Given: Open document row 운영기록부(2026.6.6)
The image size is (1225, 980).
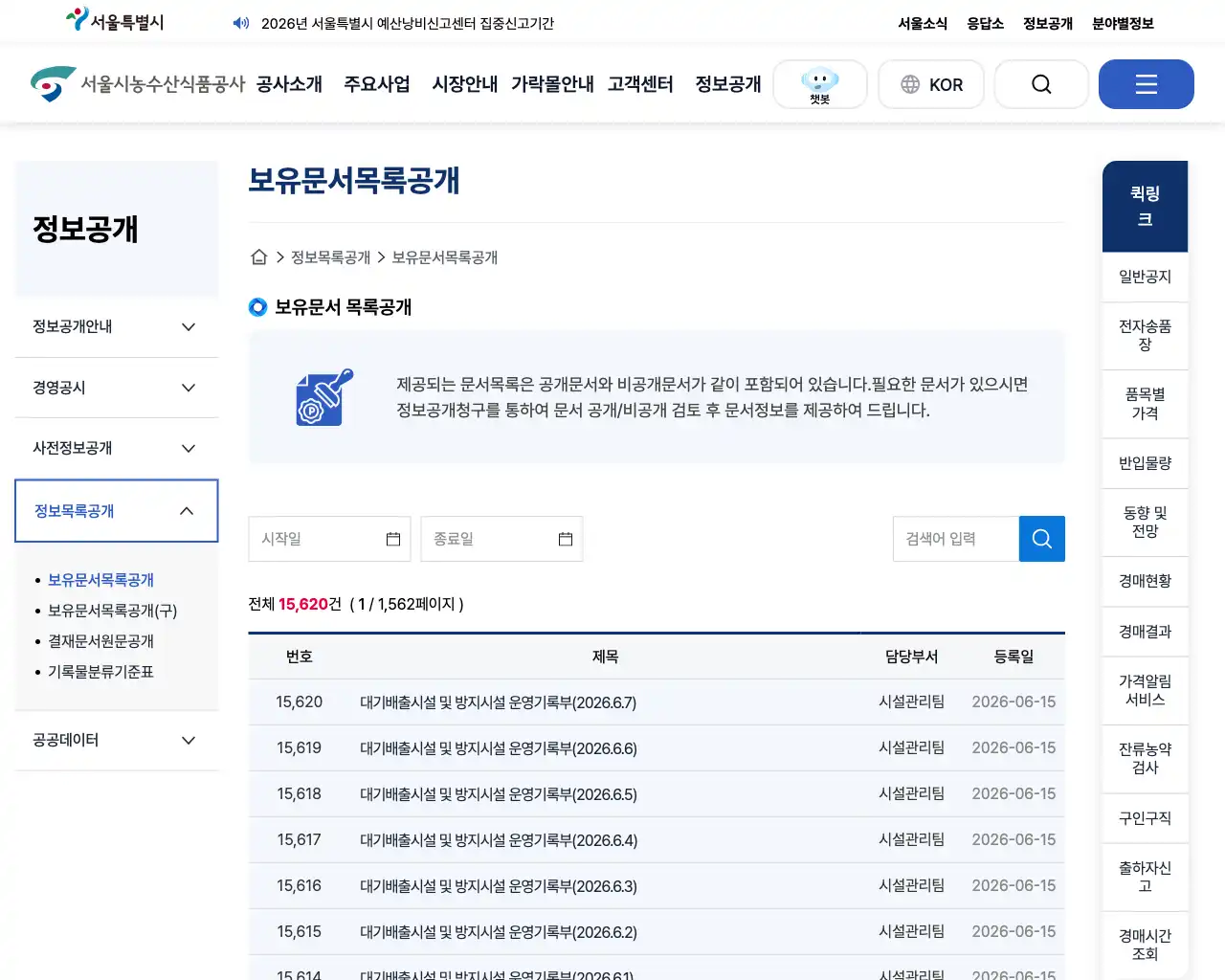Looking at the screenshot, I should [x=499, y=748].
